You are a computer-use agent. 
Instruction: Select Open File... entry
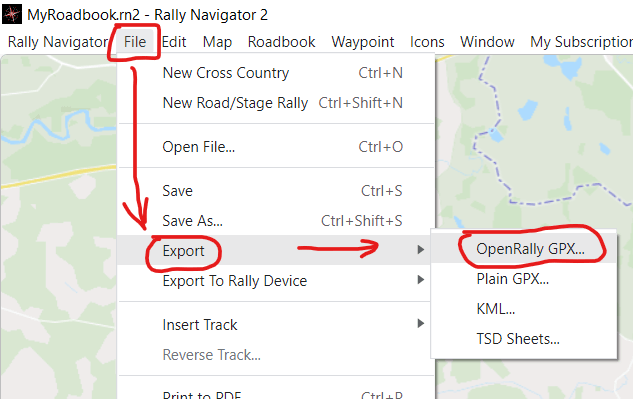click(x=276, y=147)
